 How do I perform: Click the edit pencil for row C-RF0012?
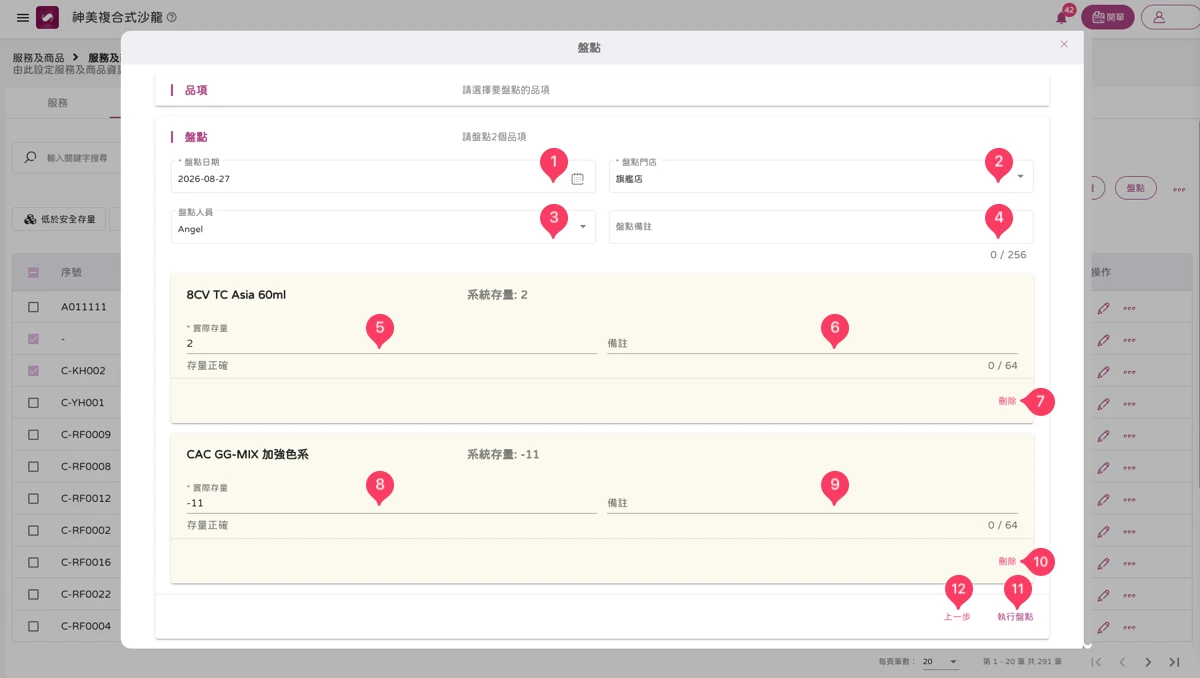tap(1103, 499)
